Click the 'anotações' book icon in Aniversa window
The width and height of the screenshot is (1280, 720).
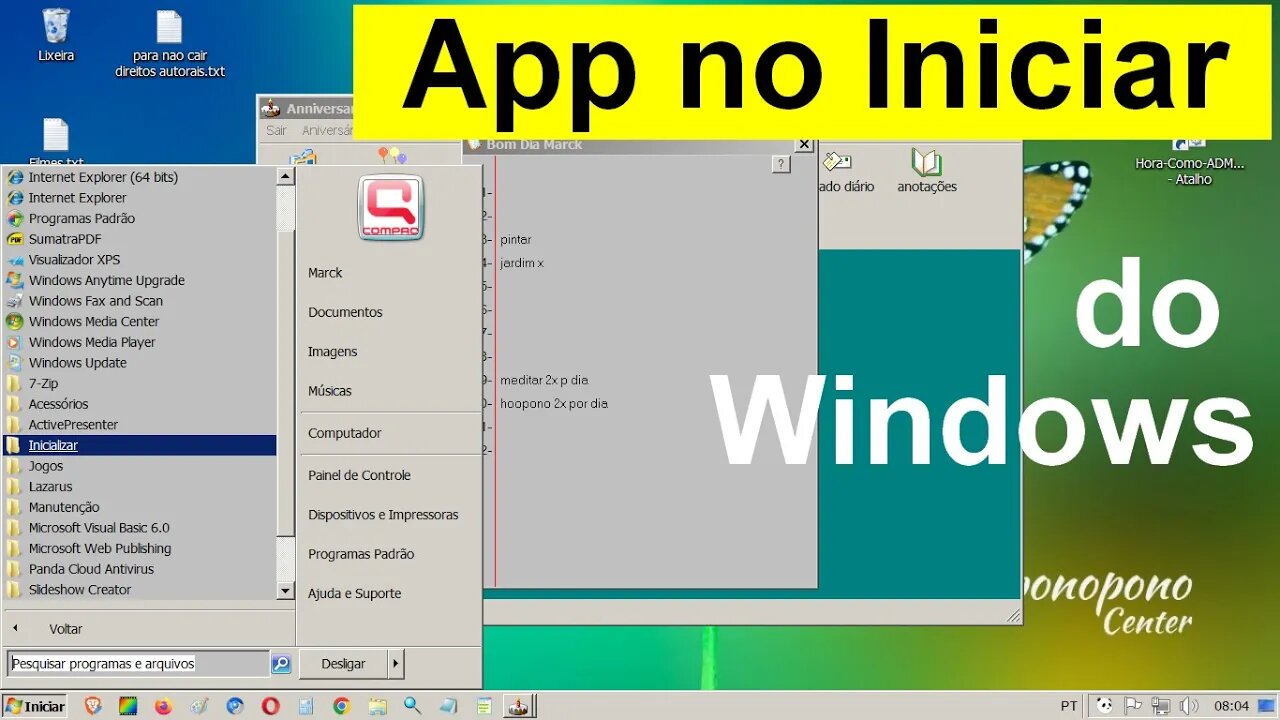point(927,170)
